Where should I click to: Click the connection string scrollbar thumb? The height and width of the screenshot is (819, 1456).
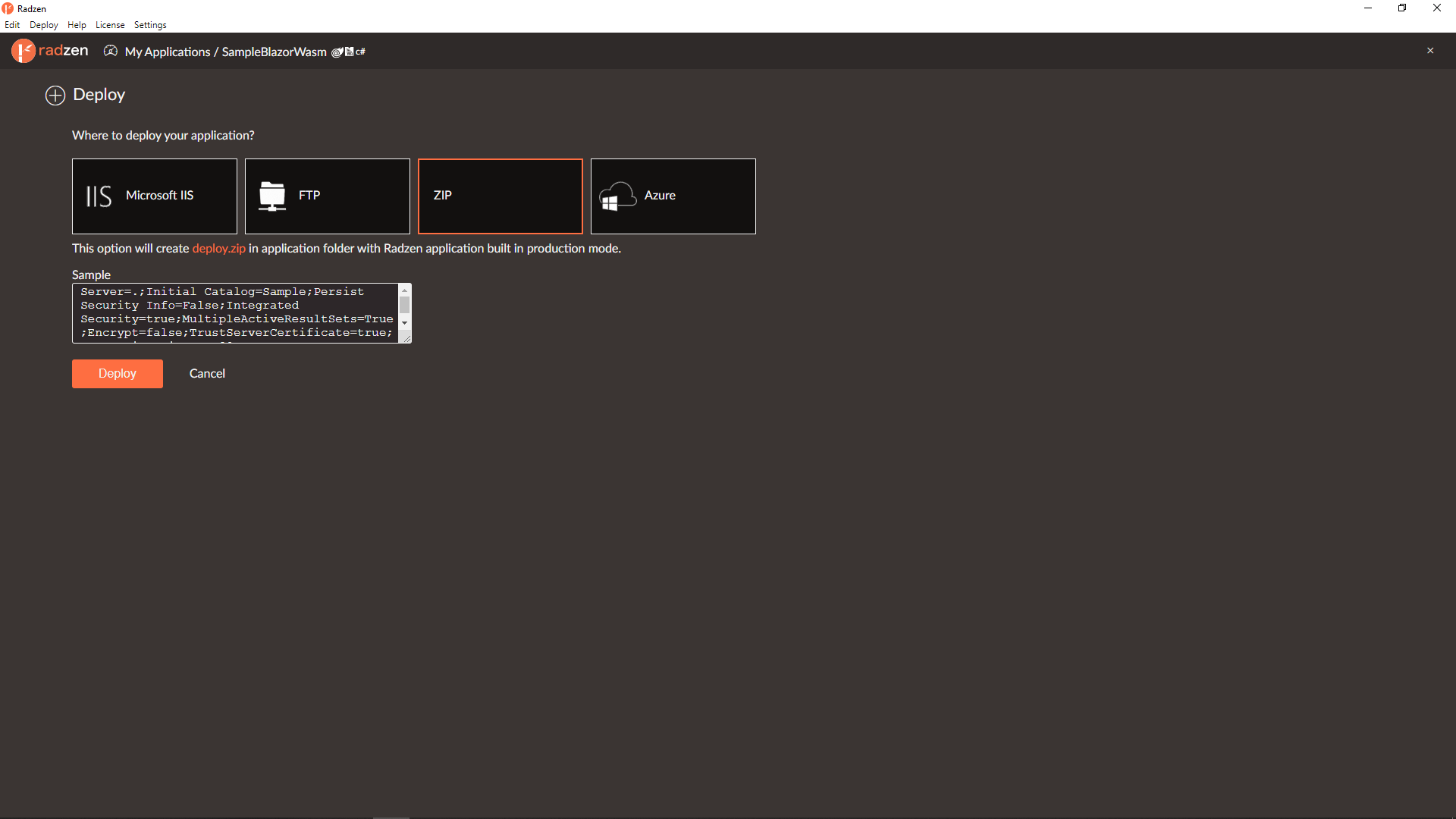point(405,305)
